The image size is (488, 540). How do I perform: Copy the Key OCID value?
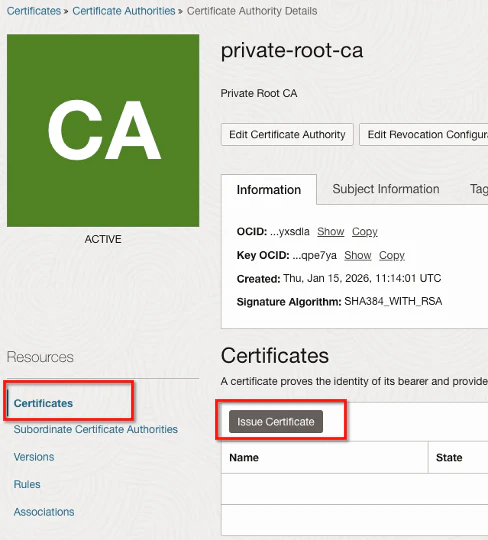(392, 255)
